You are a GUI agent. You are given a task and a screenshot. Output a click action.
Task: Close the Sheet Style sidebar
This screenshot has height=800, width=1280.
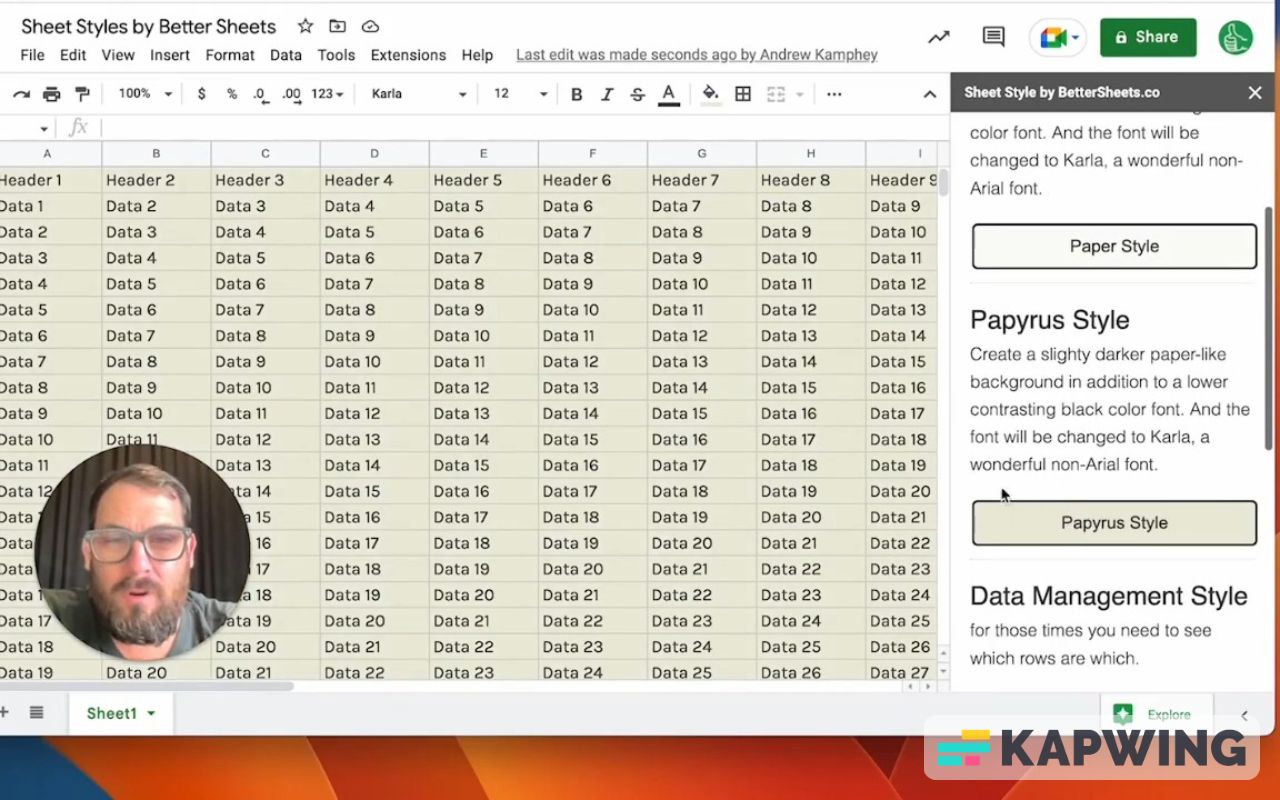1255,93
